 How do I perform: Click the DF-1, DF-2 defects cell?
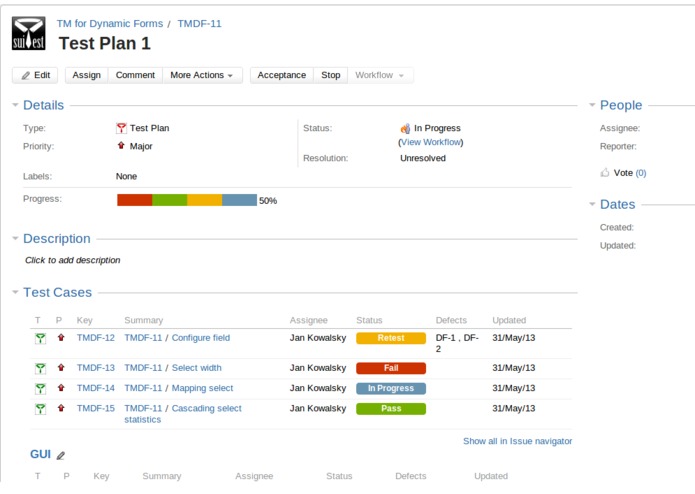point(457,343)
